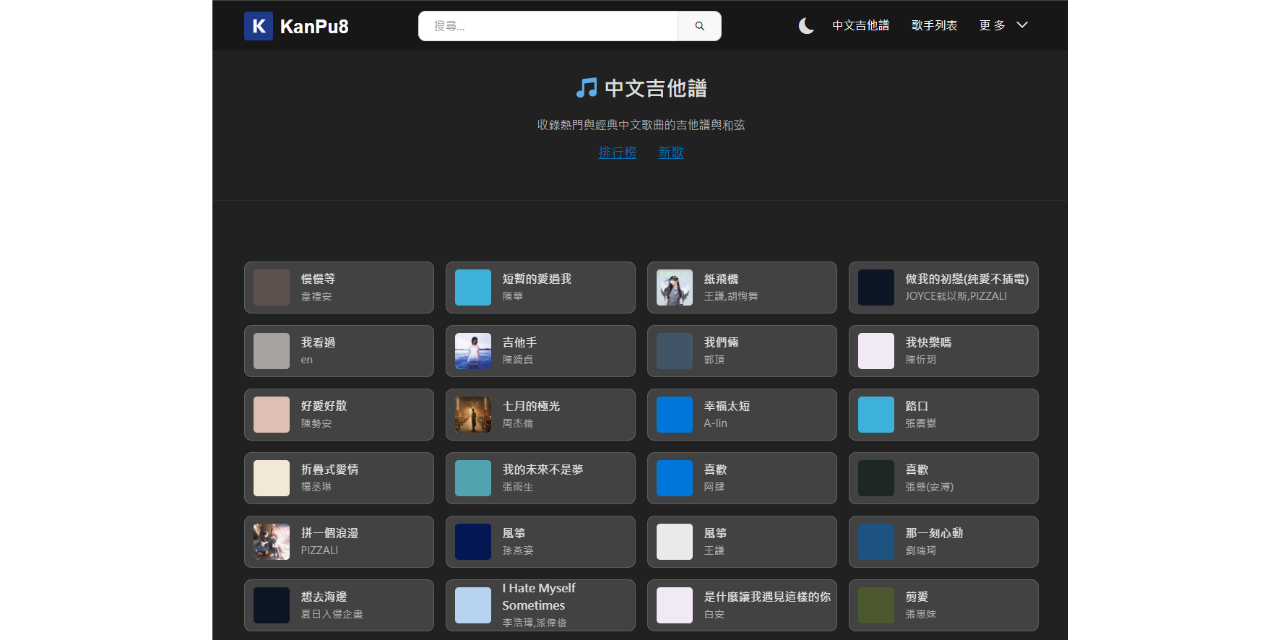
Task: Select the 路口 song title
Action: pos(917,406)
